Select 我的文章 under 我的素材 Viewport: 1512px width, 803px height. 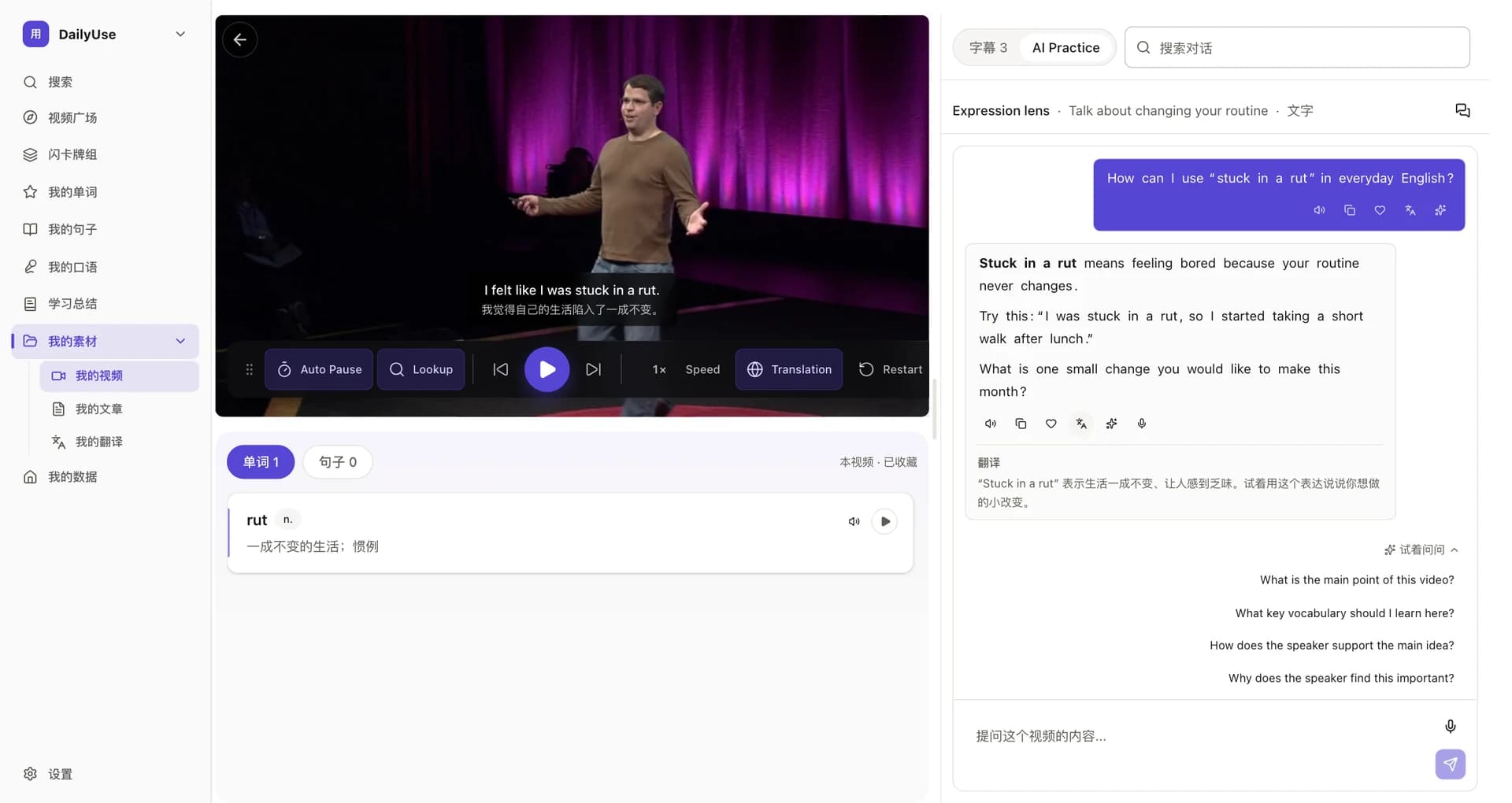(x=119, y=409)
